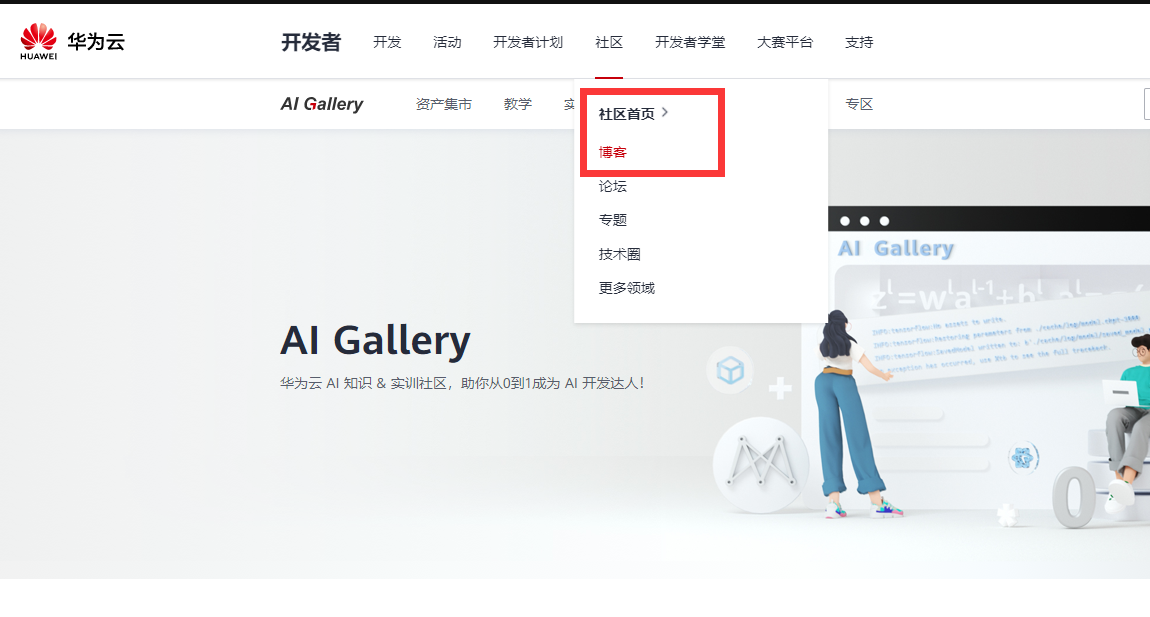1150x617 pixels.
Task: Click the Huawei Cloud logo
Action: pos(72,42)
